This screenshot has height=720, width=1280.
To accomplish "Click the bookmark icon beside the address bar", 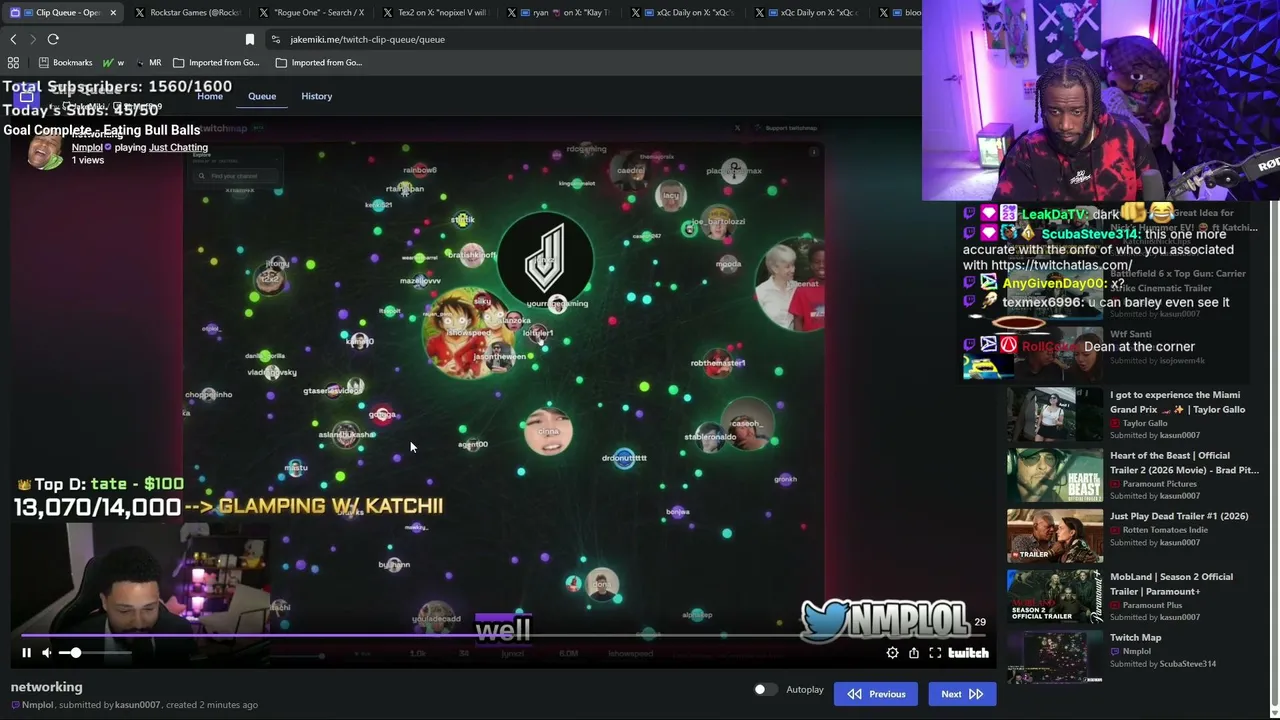I will click(x=250, y=39).
